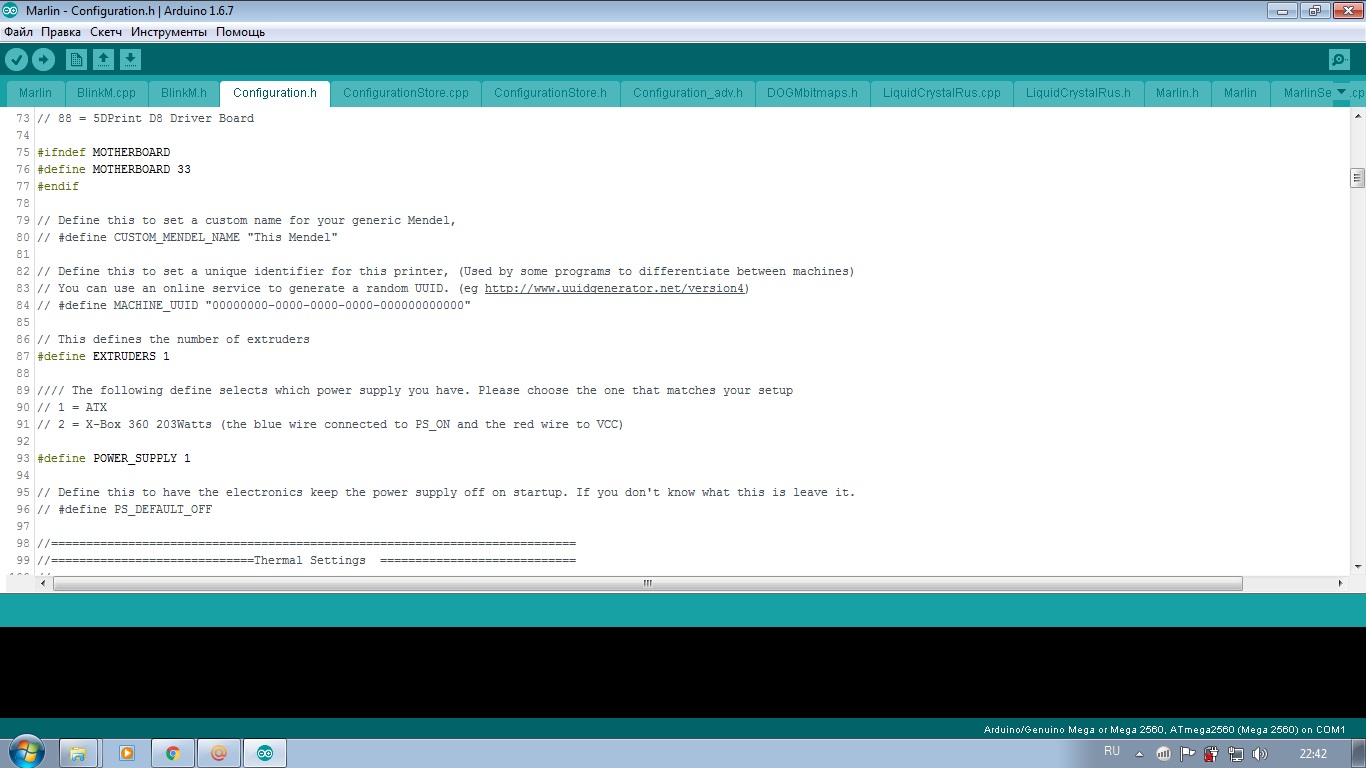Switch to the Marlin tab after Marlin.h
This screenshot has height=768, width=1366.
pyautogui.click(x=1240, y=93)
